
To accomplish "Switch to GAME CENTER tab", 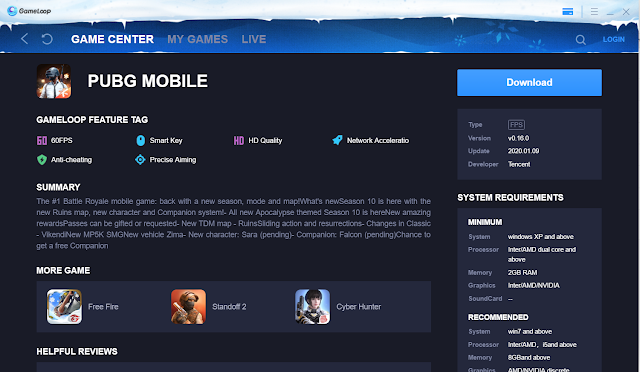I will (x=112, y=39).
